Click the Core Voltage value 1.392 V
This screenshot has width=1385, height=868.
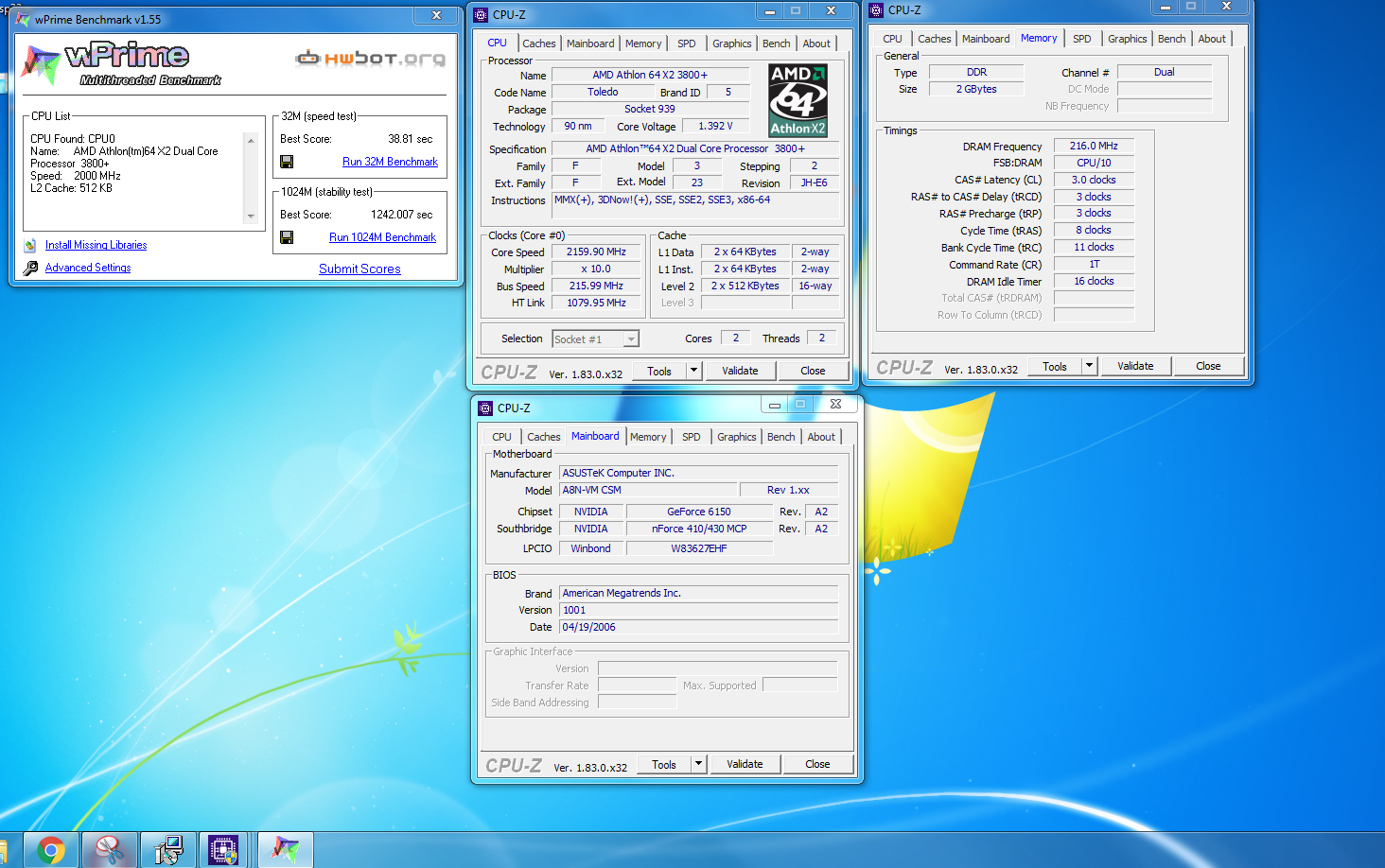tap(715, 126)
